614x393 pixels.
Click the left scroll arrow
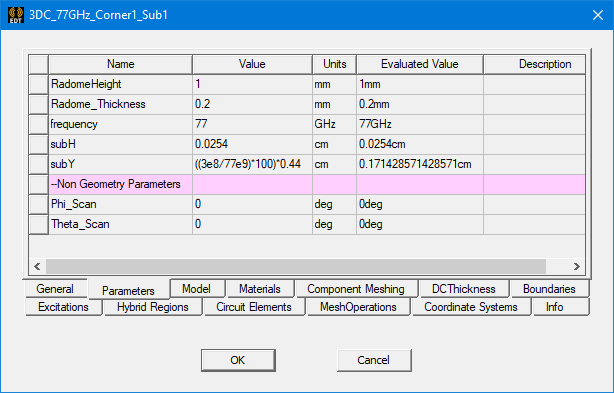pyautogui.click(x=37, y=267)
